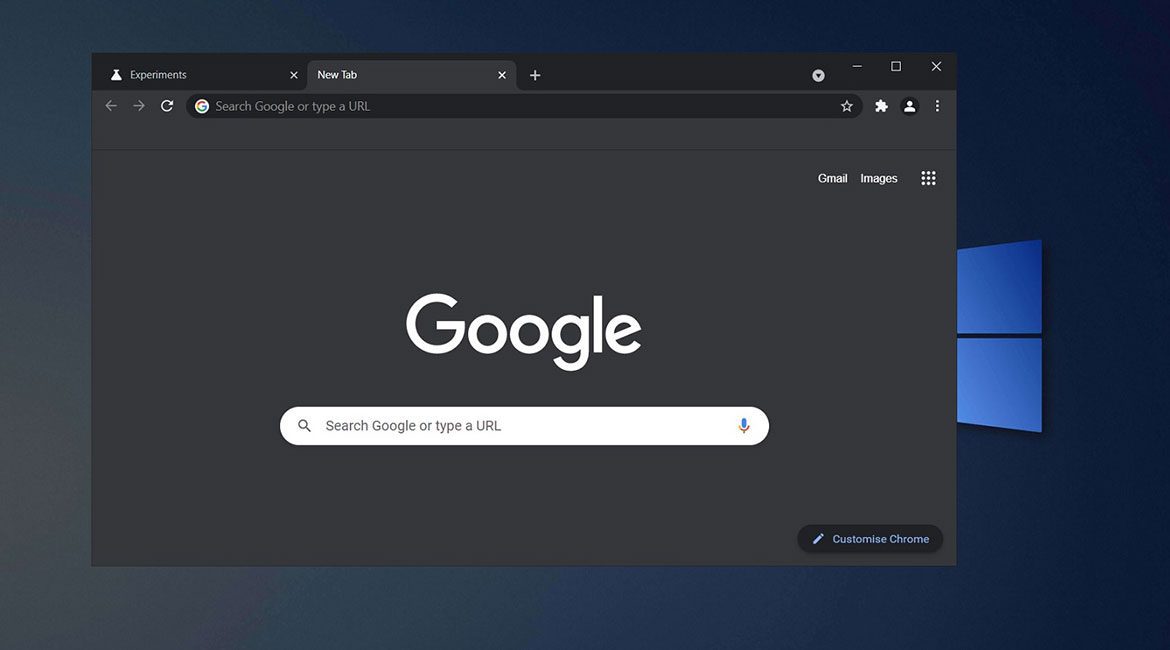Reload the current page
Screen dimensions: 1170x650
click(x=167, y=106)
